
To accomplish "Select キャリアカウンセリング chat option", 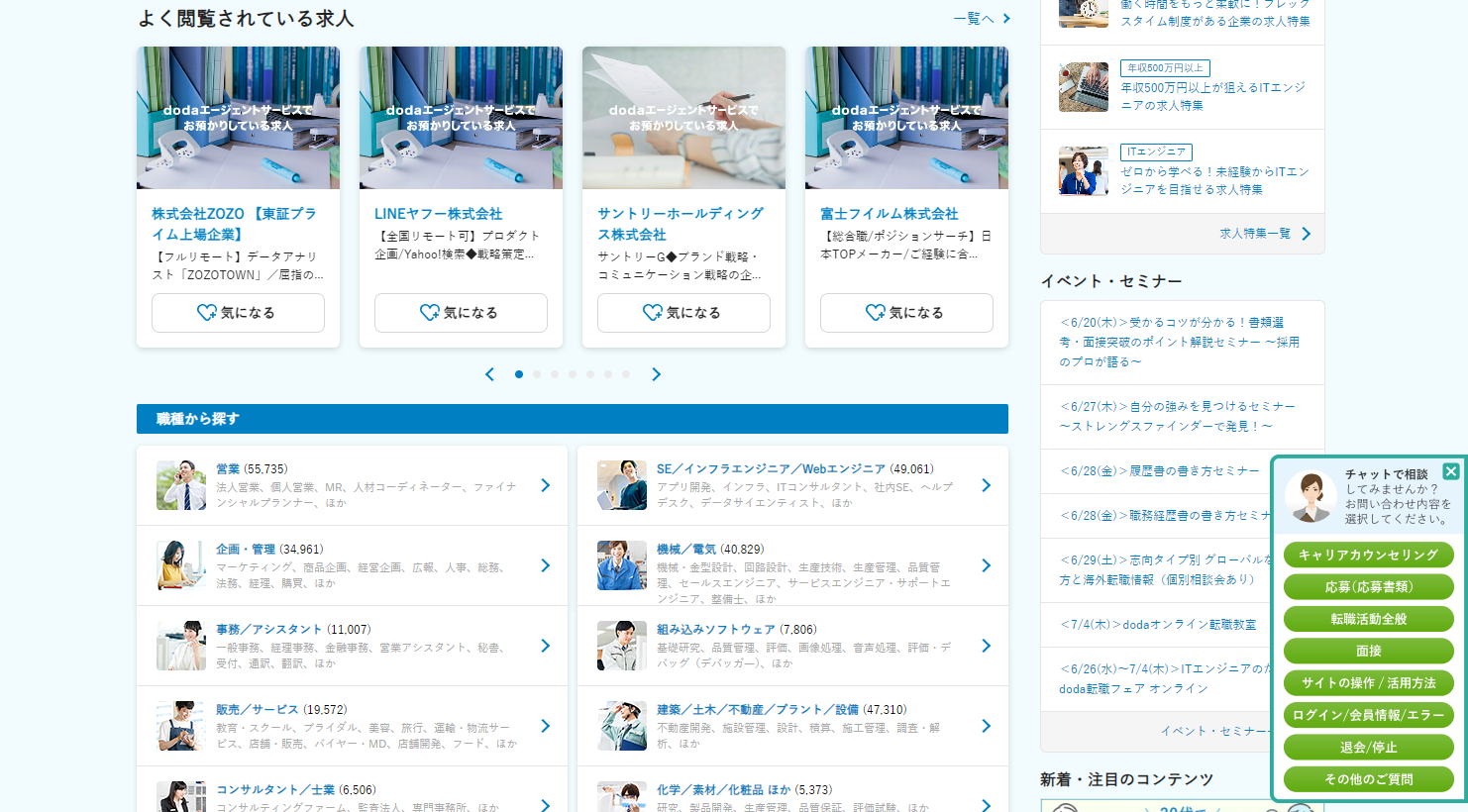I will [x=1368, y=555].
